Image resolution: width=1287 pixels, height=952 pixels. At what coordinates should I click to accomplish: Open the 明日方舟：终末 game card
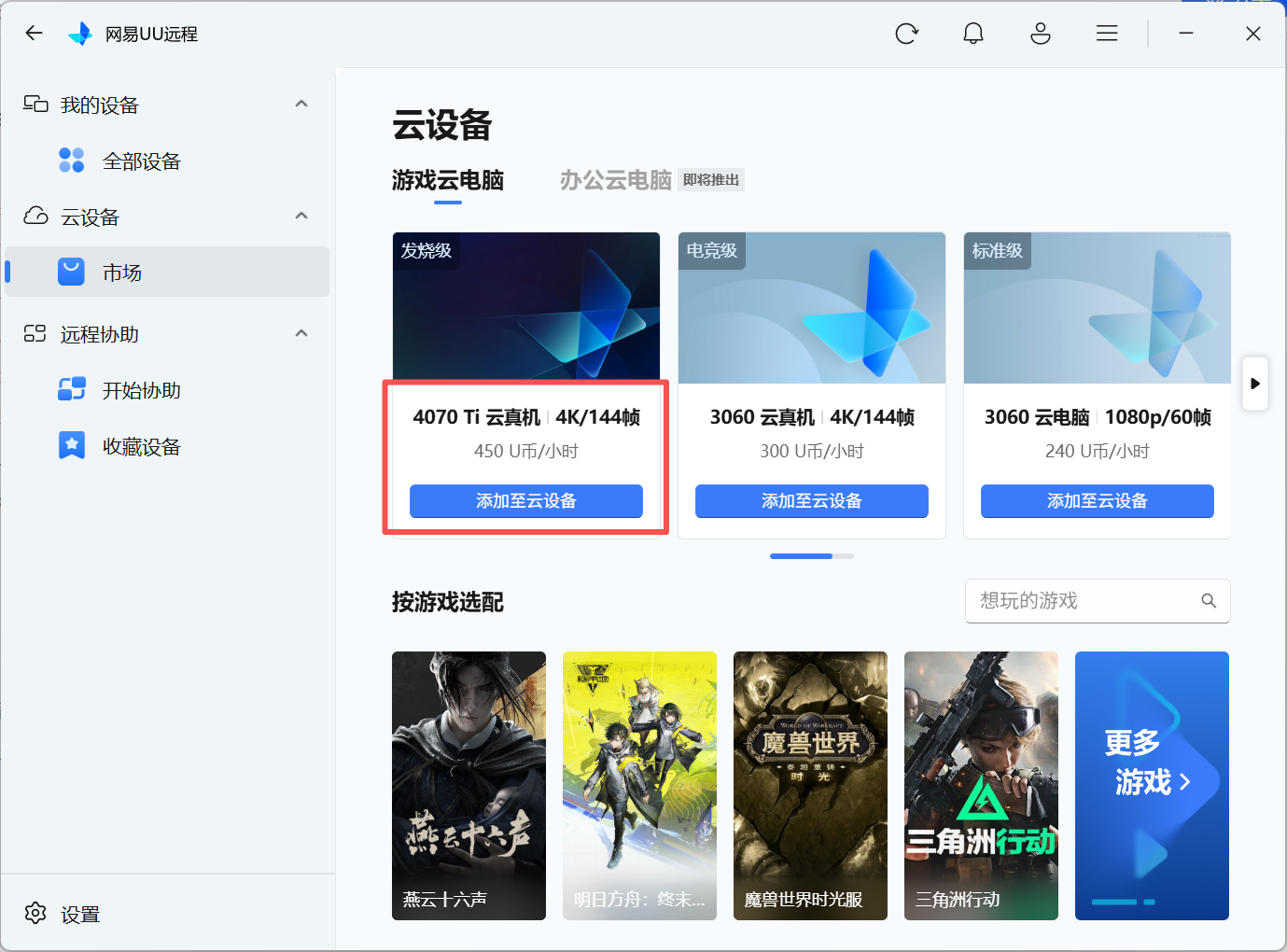(639, 786)
